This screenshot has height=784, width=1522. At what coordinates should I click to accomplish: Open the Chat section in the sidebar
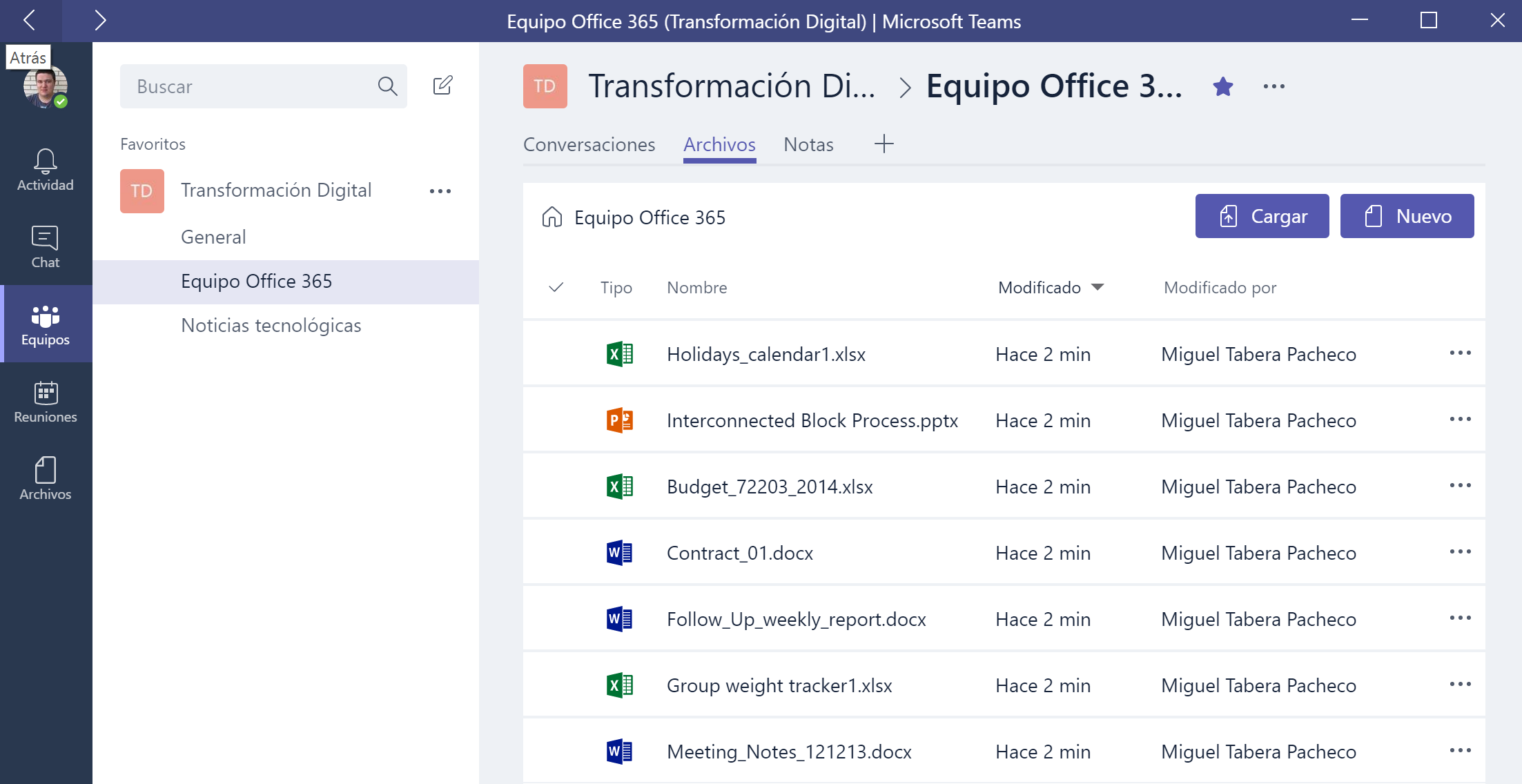pos(44,246)
